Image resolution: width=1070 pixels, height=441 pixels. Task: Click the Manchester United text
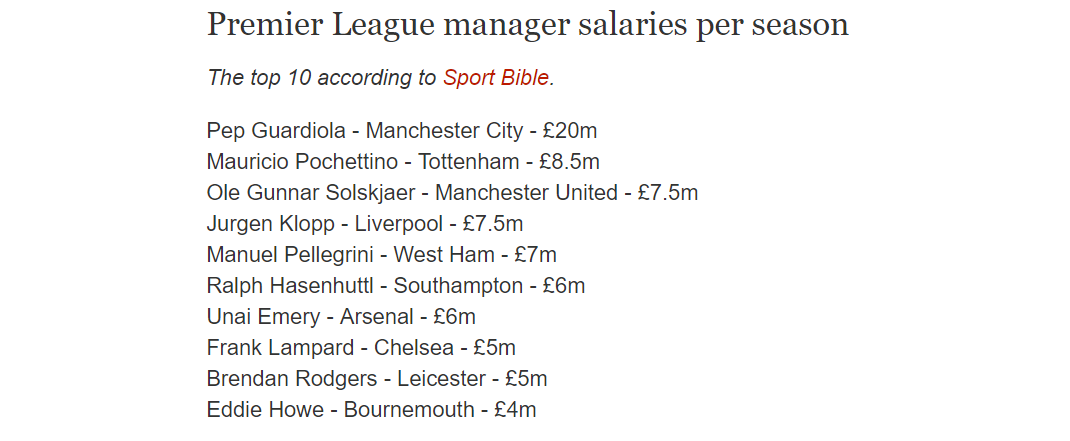(x=526, y=193)
